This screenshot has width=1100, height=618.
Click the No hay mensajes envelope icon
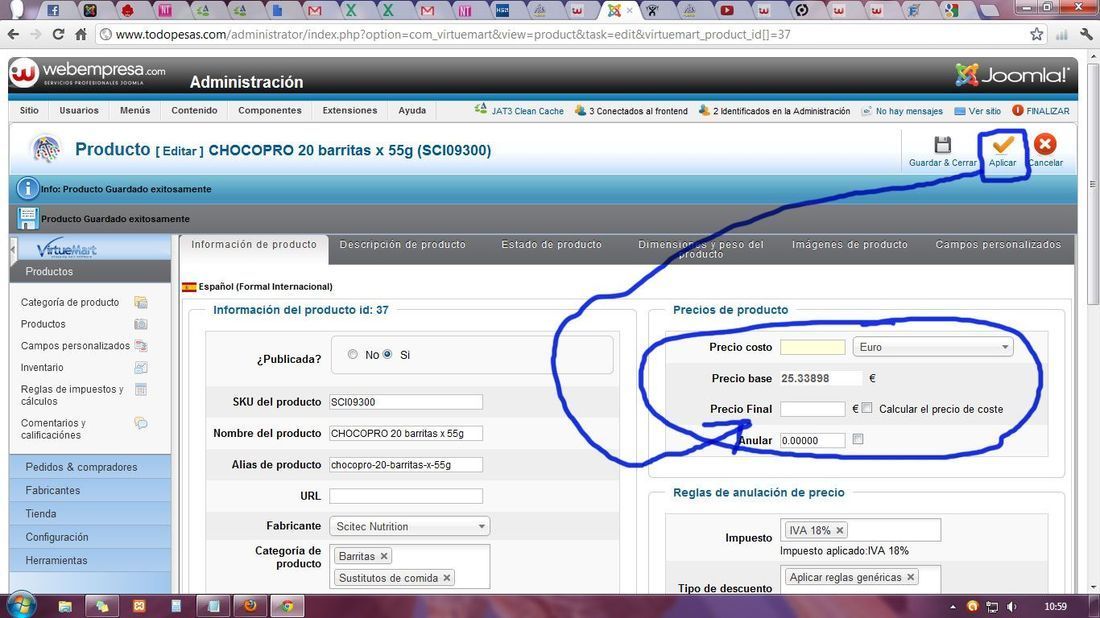(x=866, y=111)
